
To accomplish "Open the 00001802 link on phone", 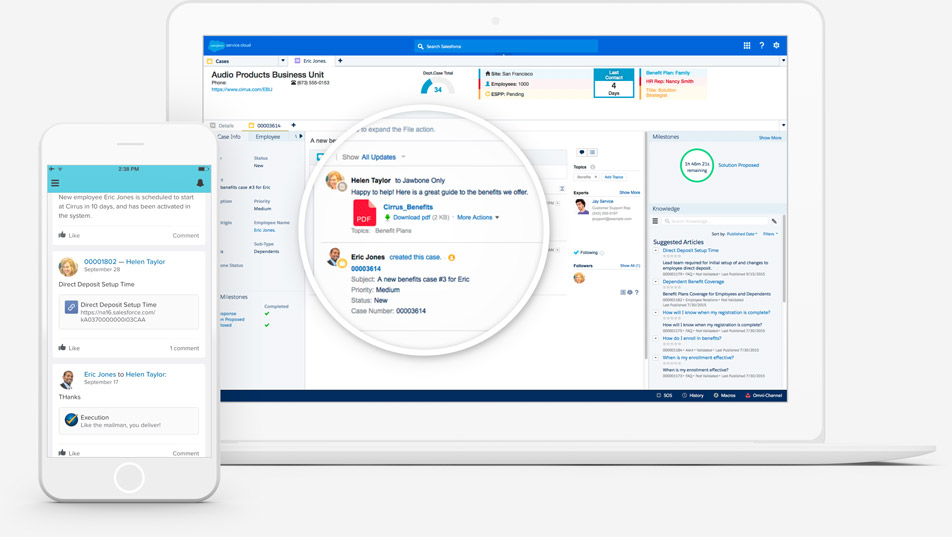I will tap(100, 262).
